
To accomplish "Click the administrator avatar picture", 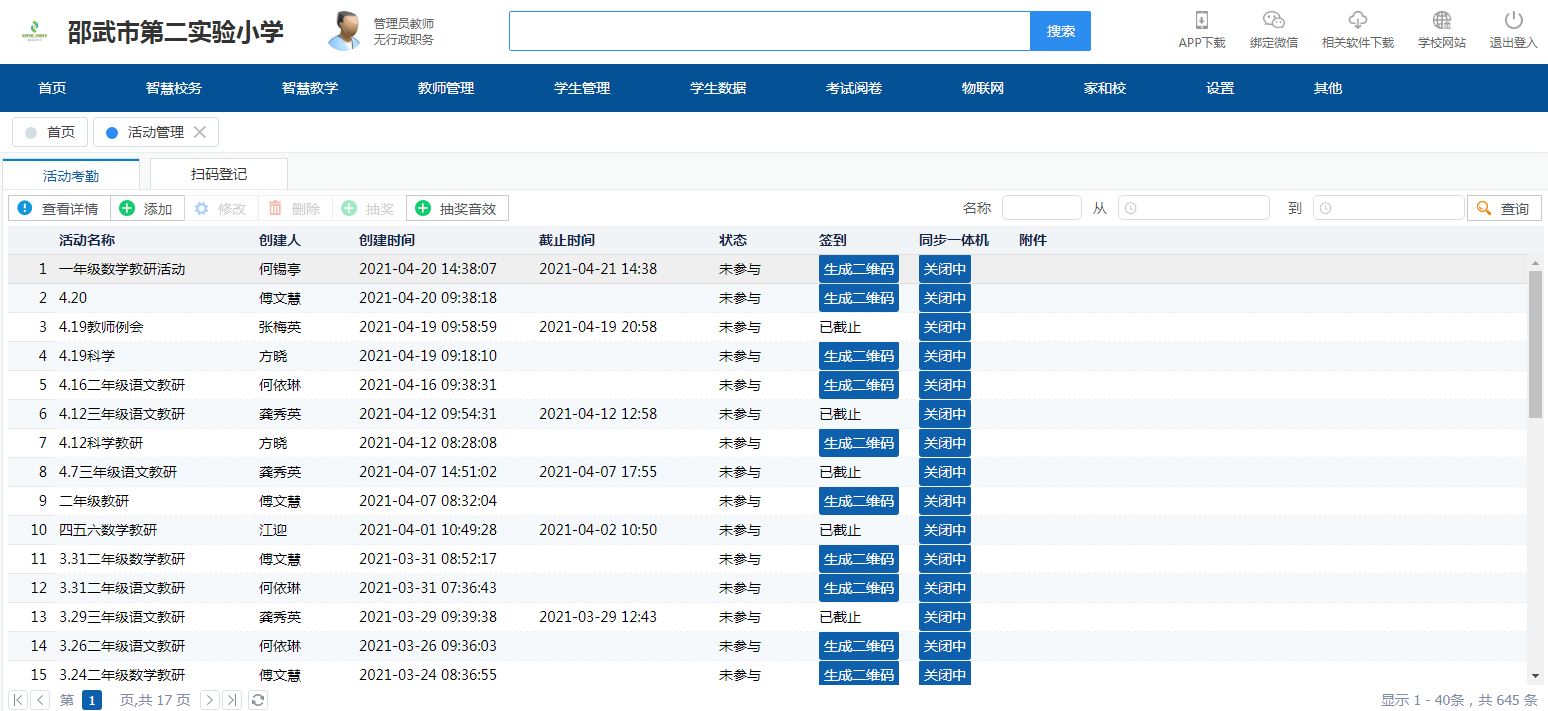I will [x=345, y=31].
